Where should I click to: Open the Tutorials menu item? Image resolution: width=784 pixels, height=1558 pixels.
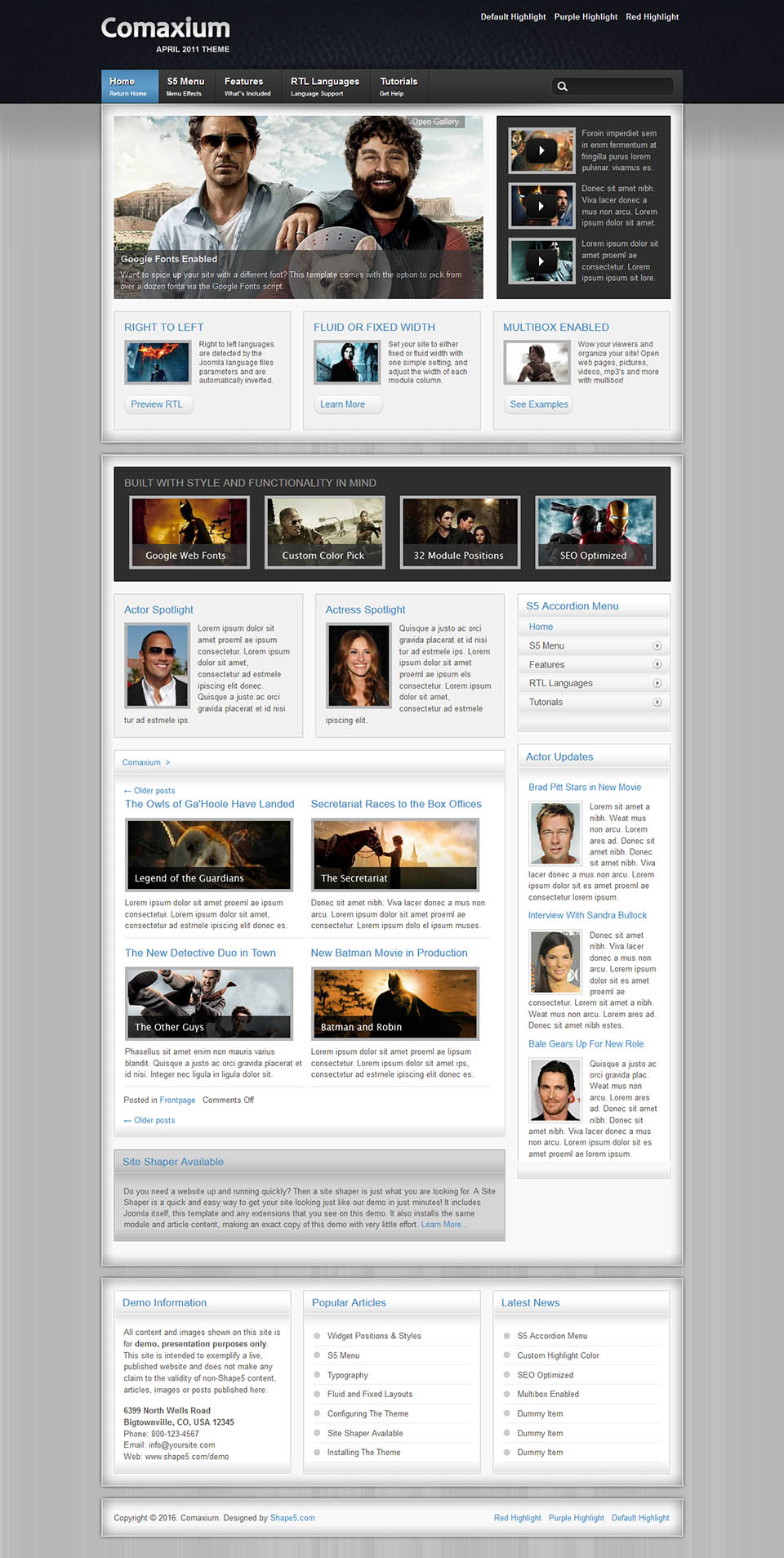[399, 86]
